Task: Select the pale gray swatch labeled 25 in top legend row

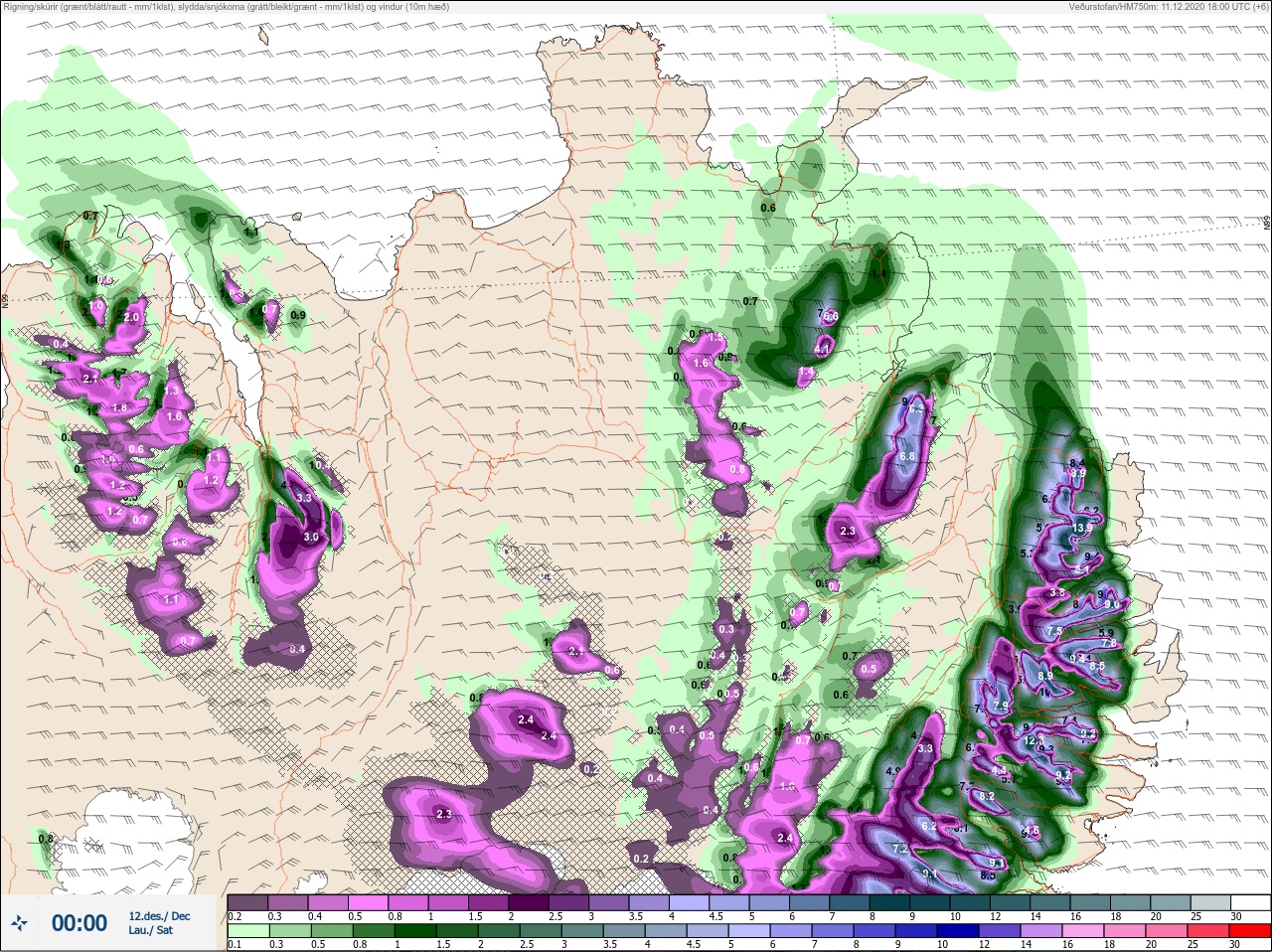Action: [x=1212, y=901]
